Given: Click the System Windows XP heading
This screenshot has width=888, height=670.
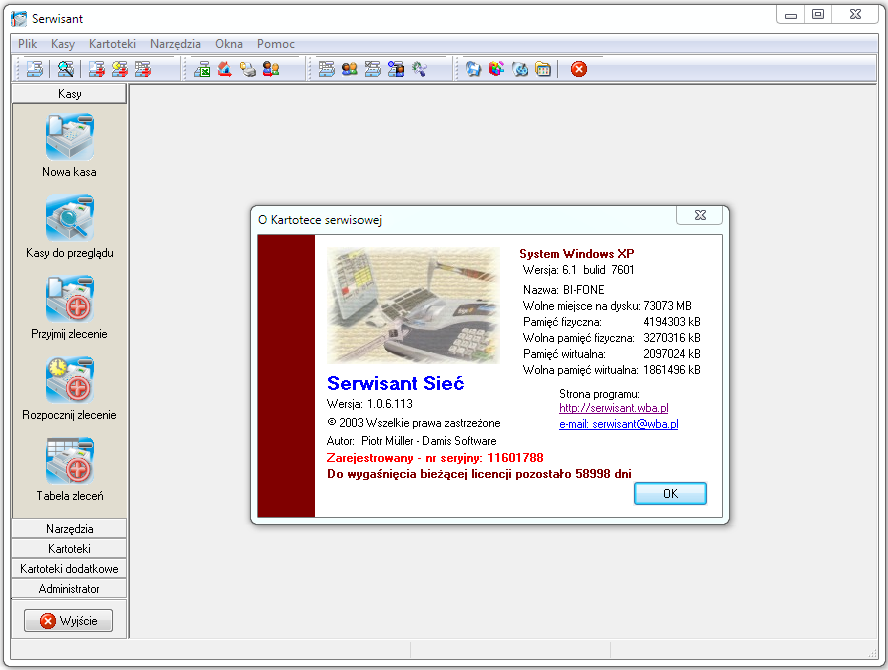Looking at the screenshot, I should [x=577, y=254].
